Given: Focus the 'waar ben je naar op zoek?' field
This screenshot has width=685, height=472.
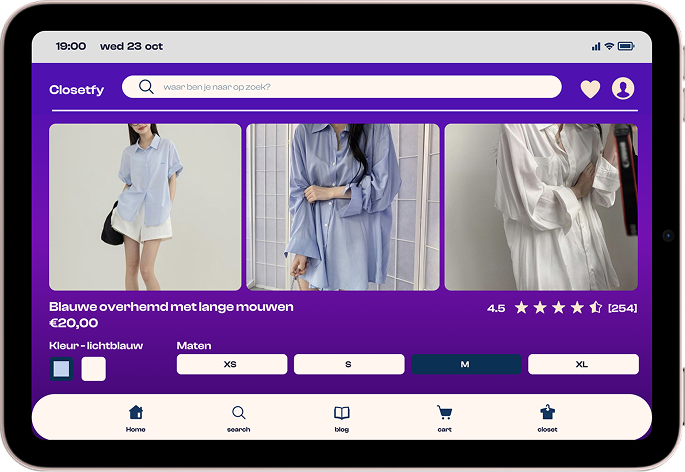Looking at the screenshot, I should coord(350,87).
